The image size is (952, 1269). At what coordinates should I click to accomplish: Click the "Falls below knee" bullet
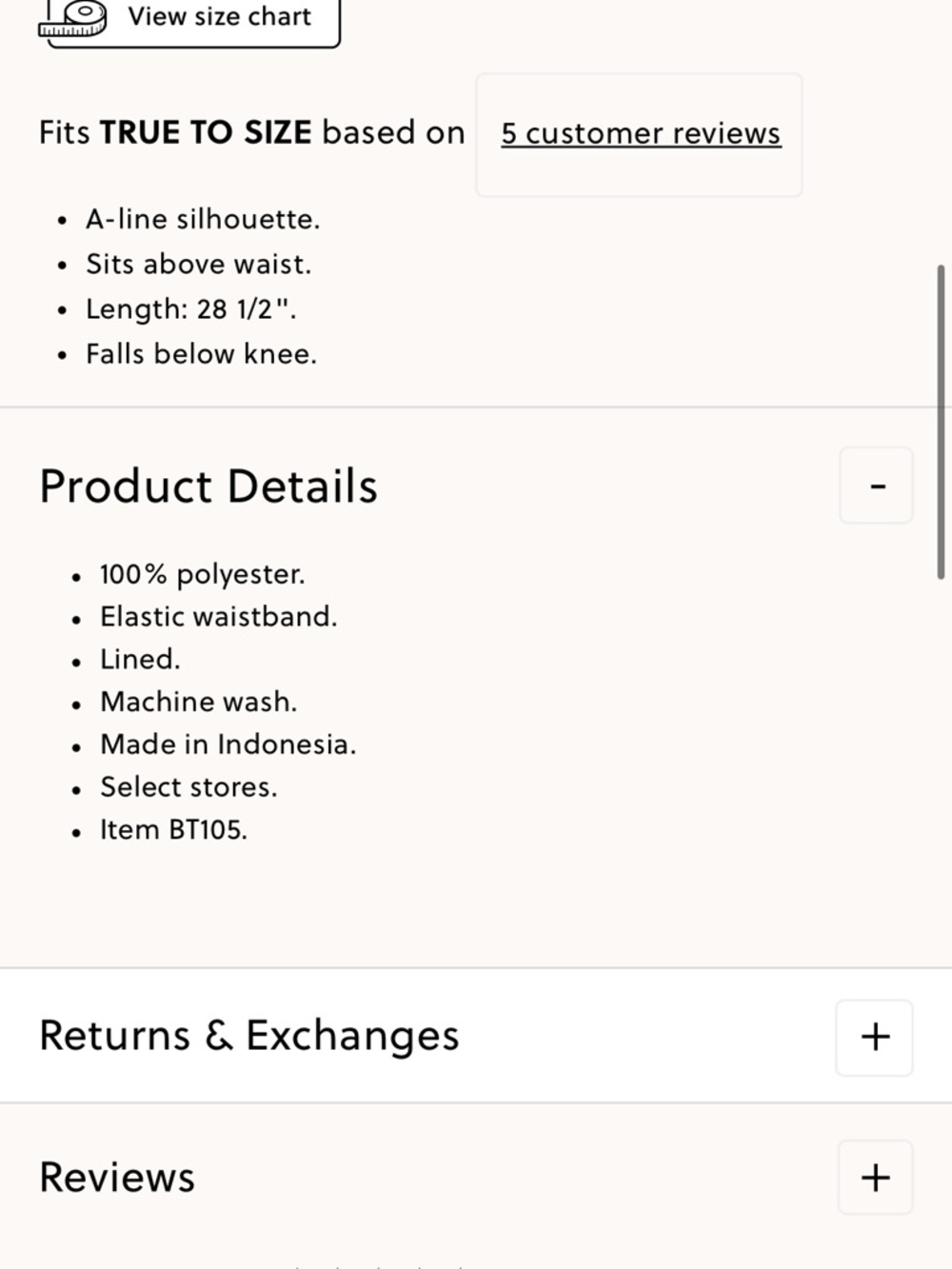pyautogui.click(x=201, y=354)
